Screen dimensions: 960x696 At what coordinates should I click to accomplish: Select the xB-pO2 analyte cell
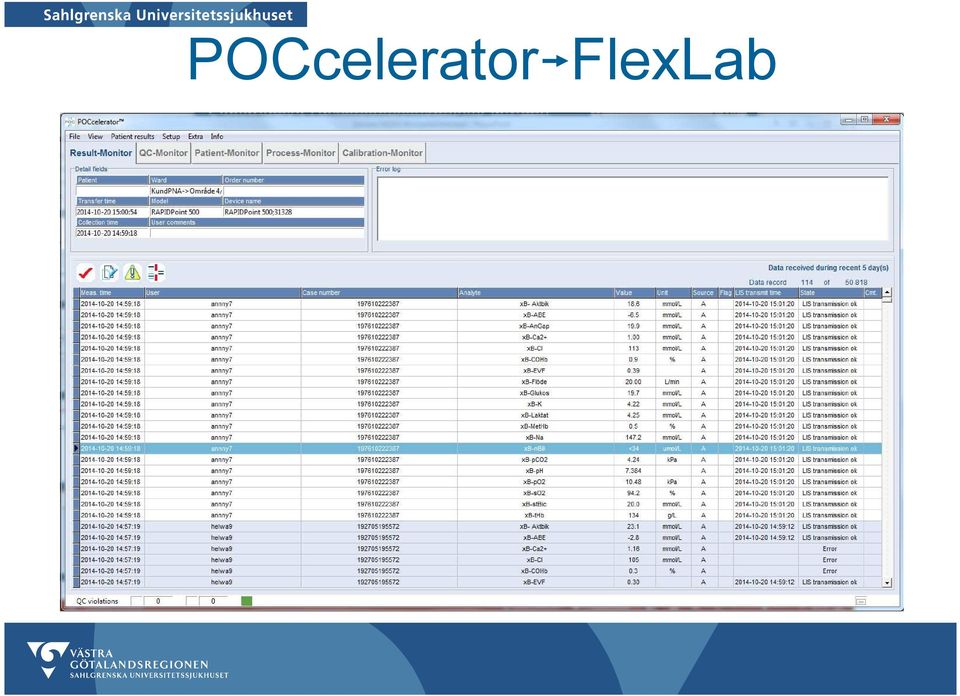tap(535, 482)
